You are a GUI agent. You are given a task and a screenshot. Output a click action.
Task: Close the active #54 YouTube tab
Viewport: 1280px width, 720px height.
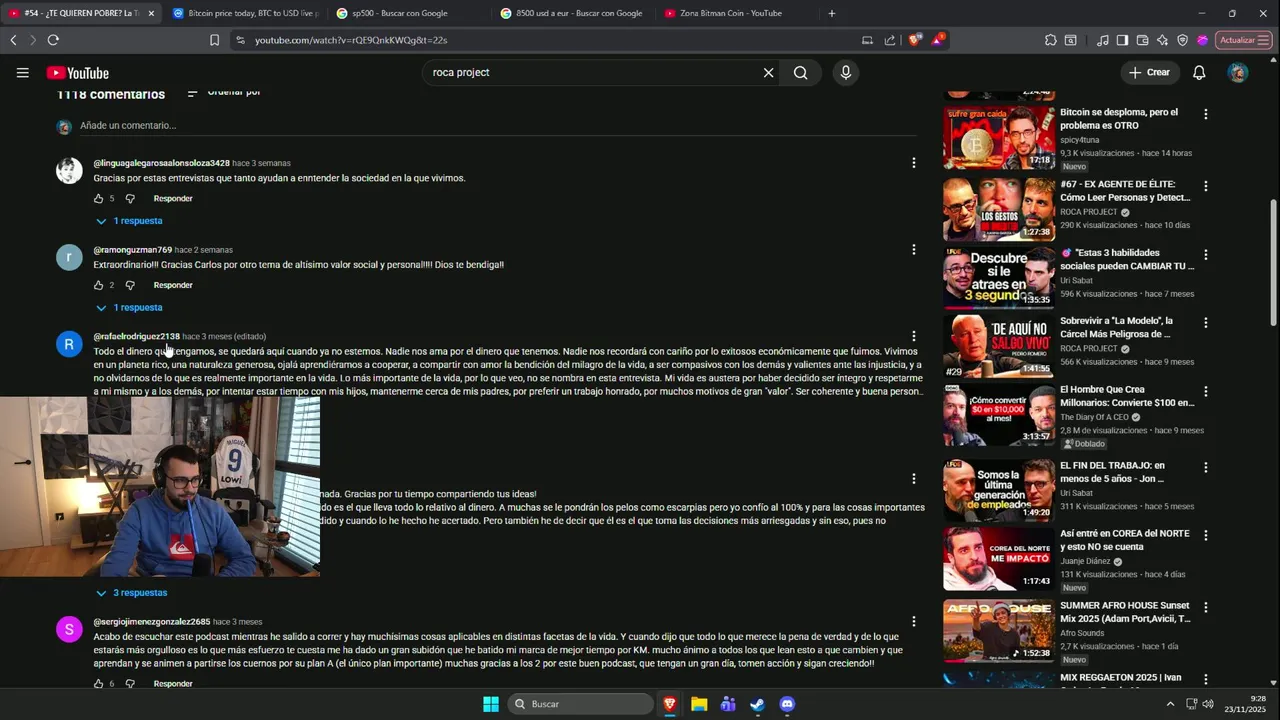click(151, 13)
